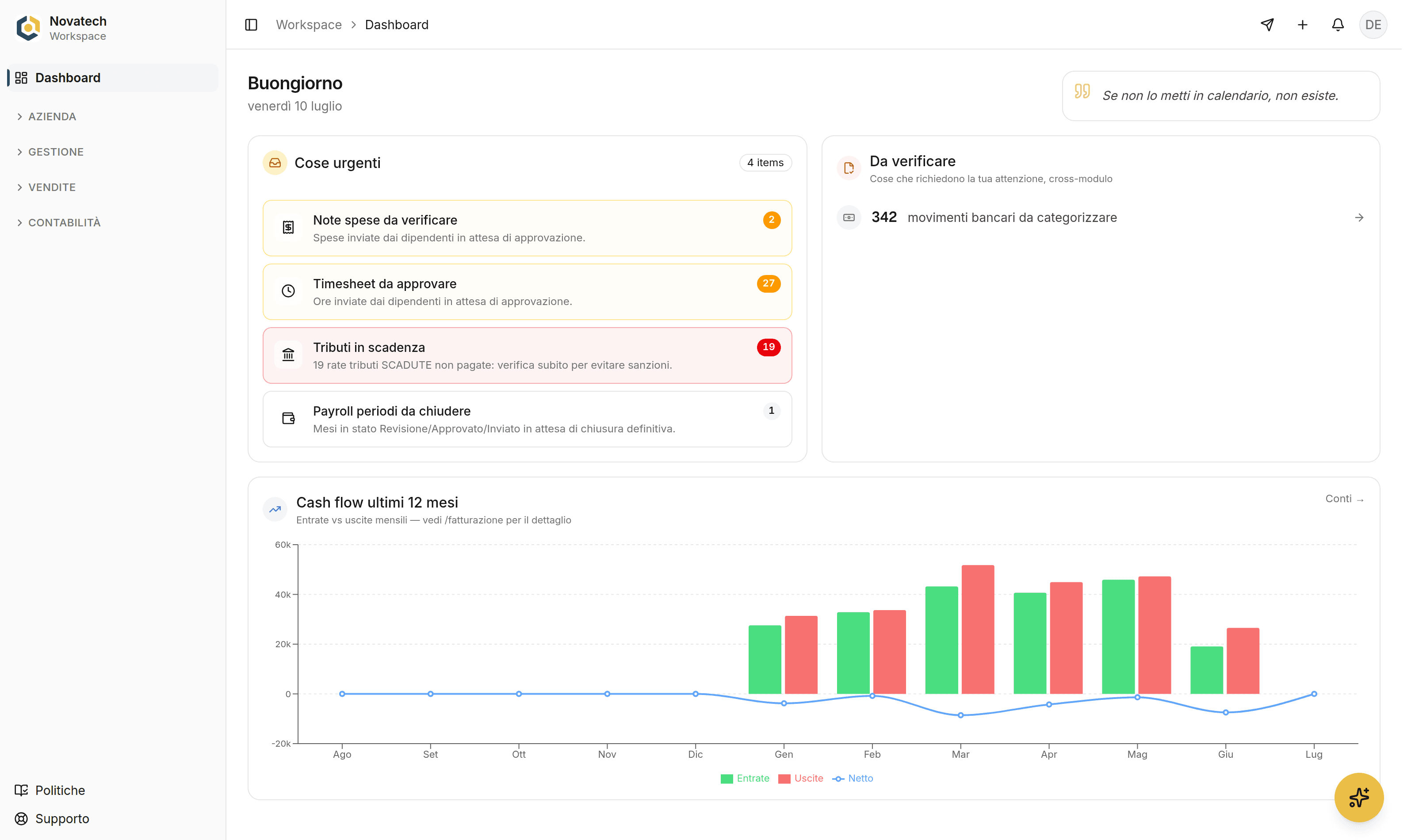Click the Da verificare heading
Viewport: 1415px width, 840px height.
(x=912, y=161)
